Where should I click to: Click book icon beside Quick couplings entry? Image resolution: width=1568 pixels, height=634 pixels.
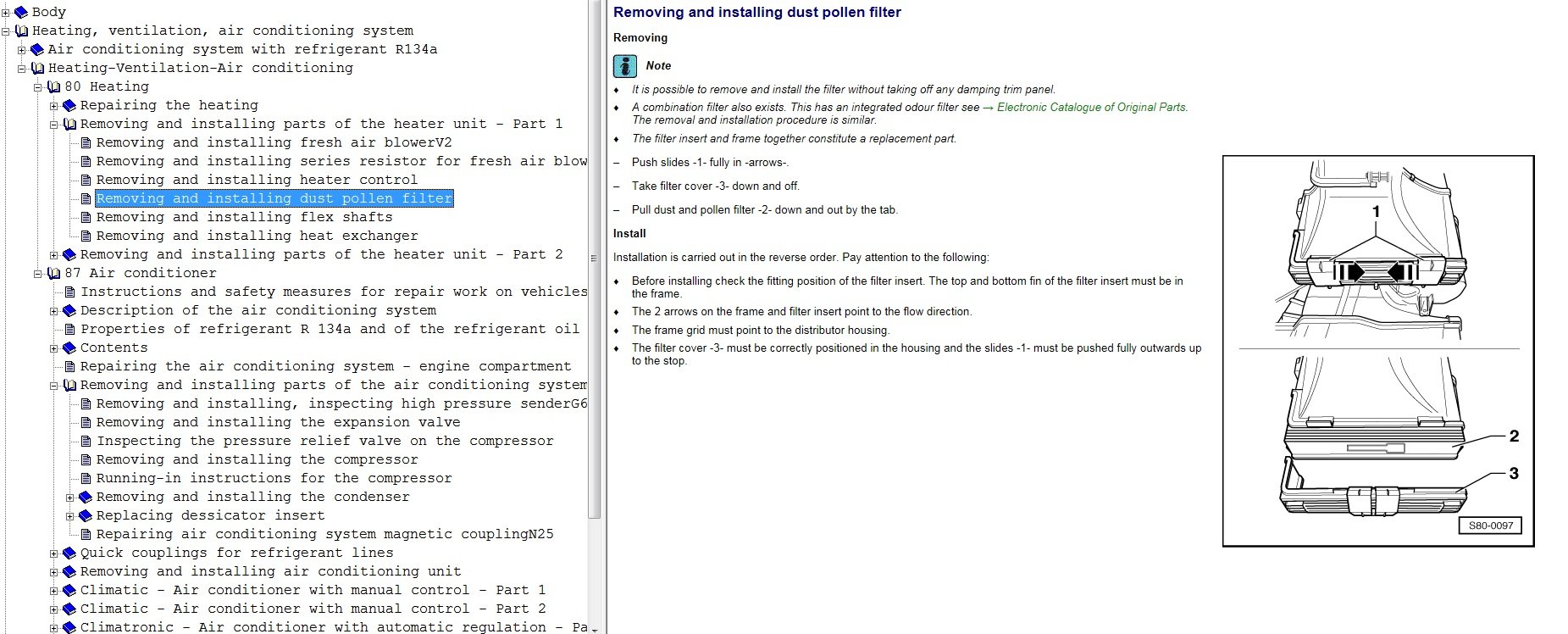[x=69, y=553]
